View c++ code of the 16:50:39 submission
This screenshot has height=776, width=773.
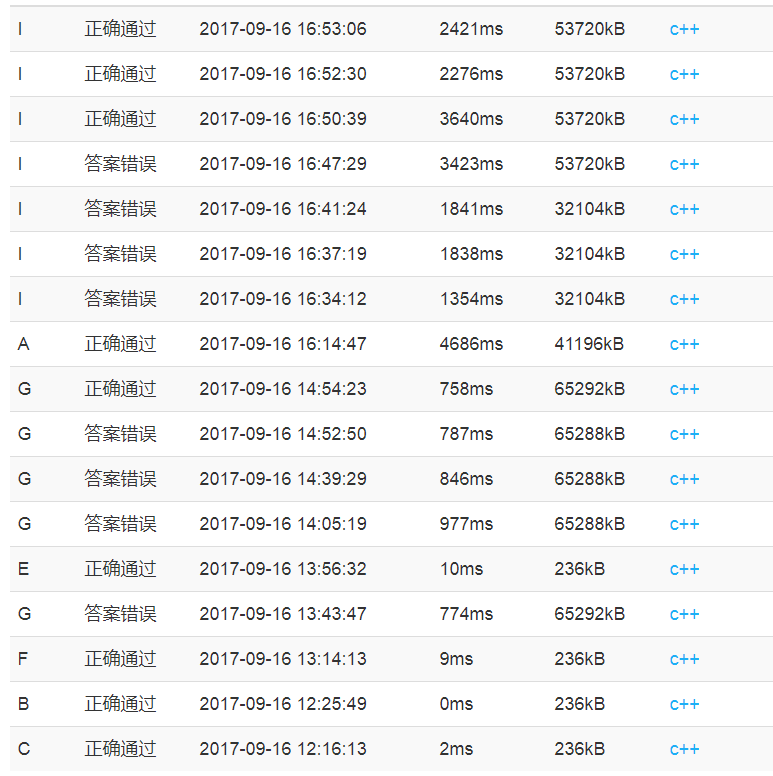(x=684, y=119)
